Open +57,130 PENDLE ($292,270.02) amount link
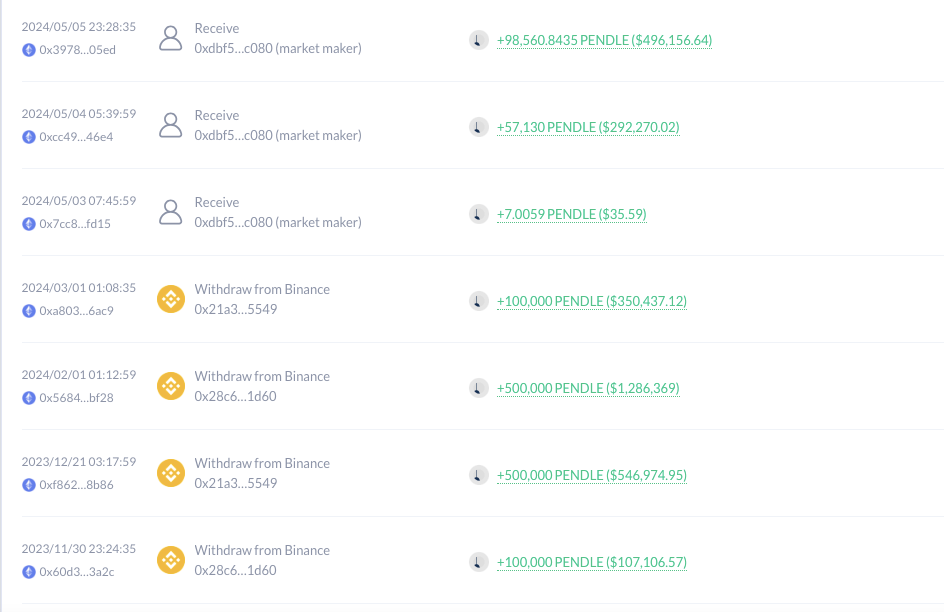Viewport: 944px width, 612px height. click(x=588, y=128)
